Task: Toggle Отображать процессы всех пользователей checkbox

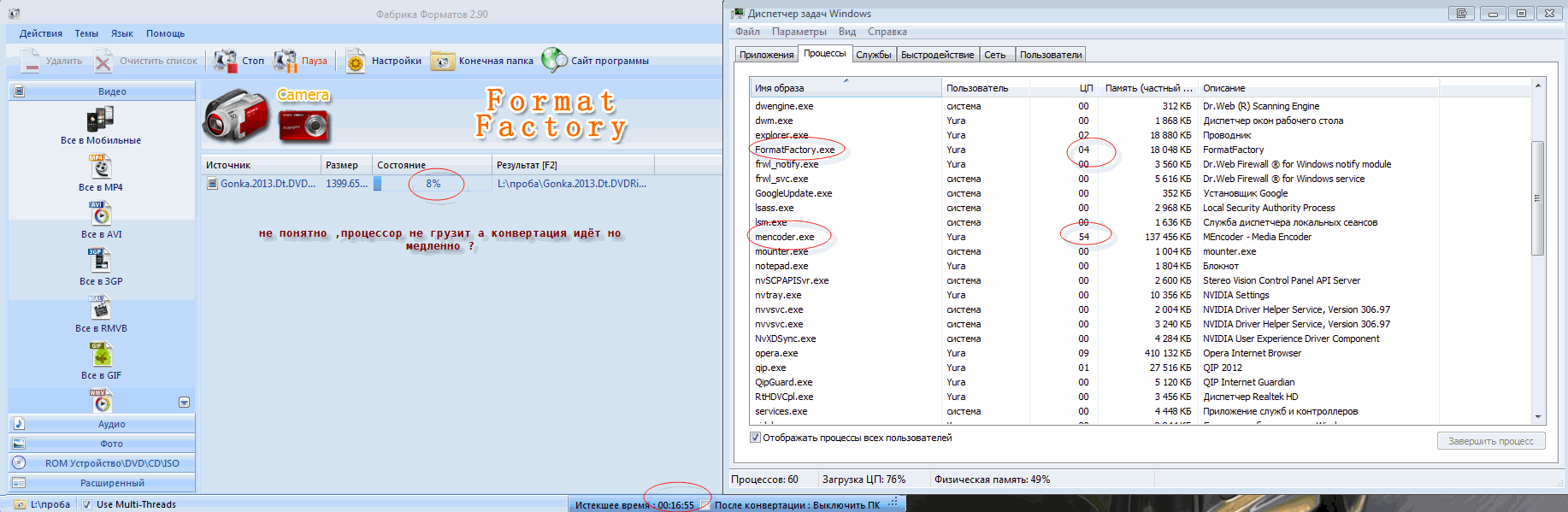Action: [755, 438]
